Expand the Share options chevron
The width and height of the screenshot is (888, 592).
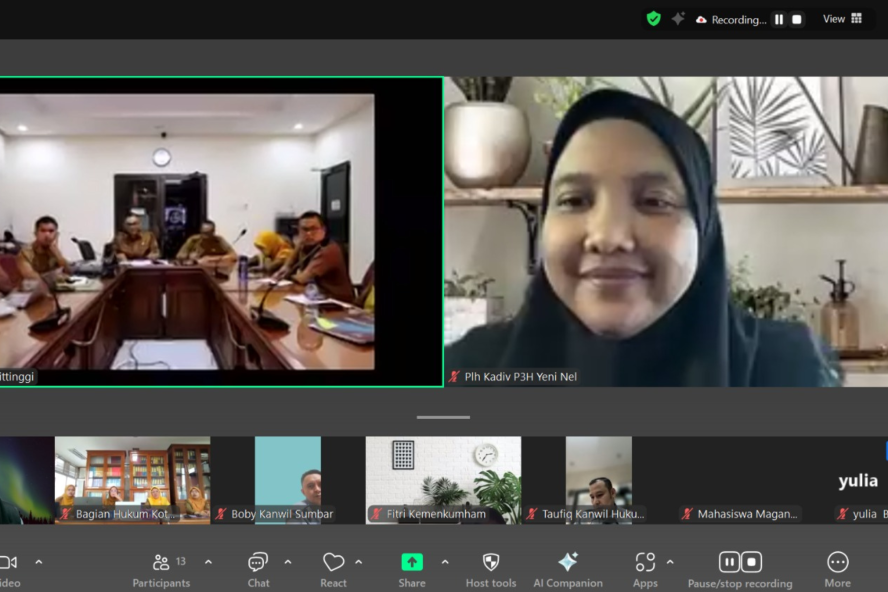pos(445,562)
